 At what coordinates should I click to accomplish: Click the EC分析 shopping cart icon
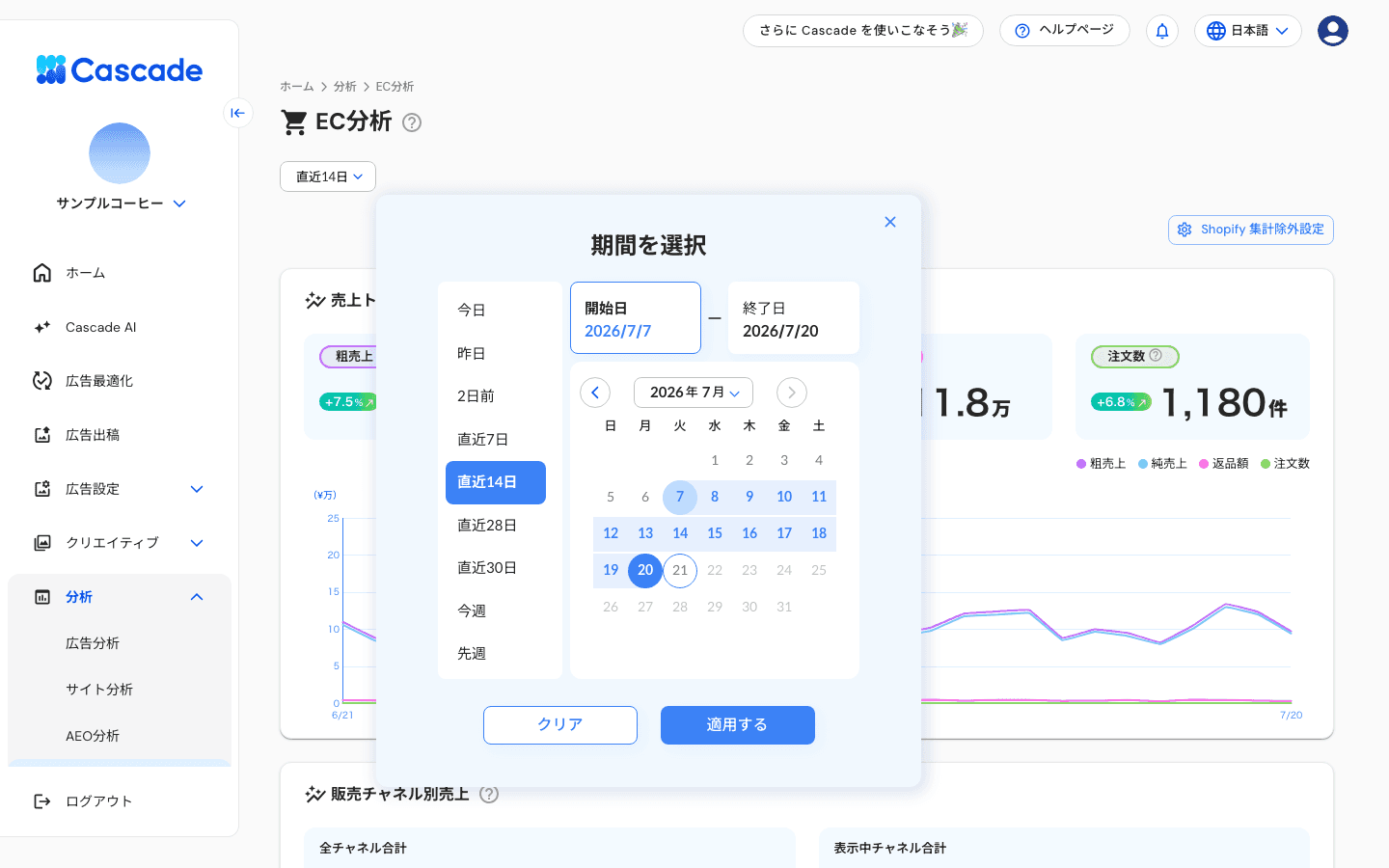(294, 122)
